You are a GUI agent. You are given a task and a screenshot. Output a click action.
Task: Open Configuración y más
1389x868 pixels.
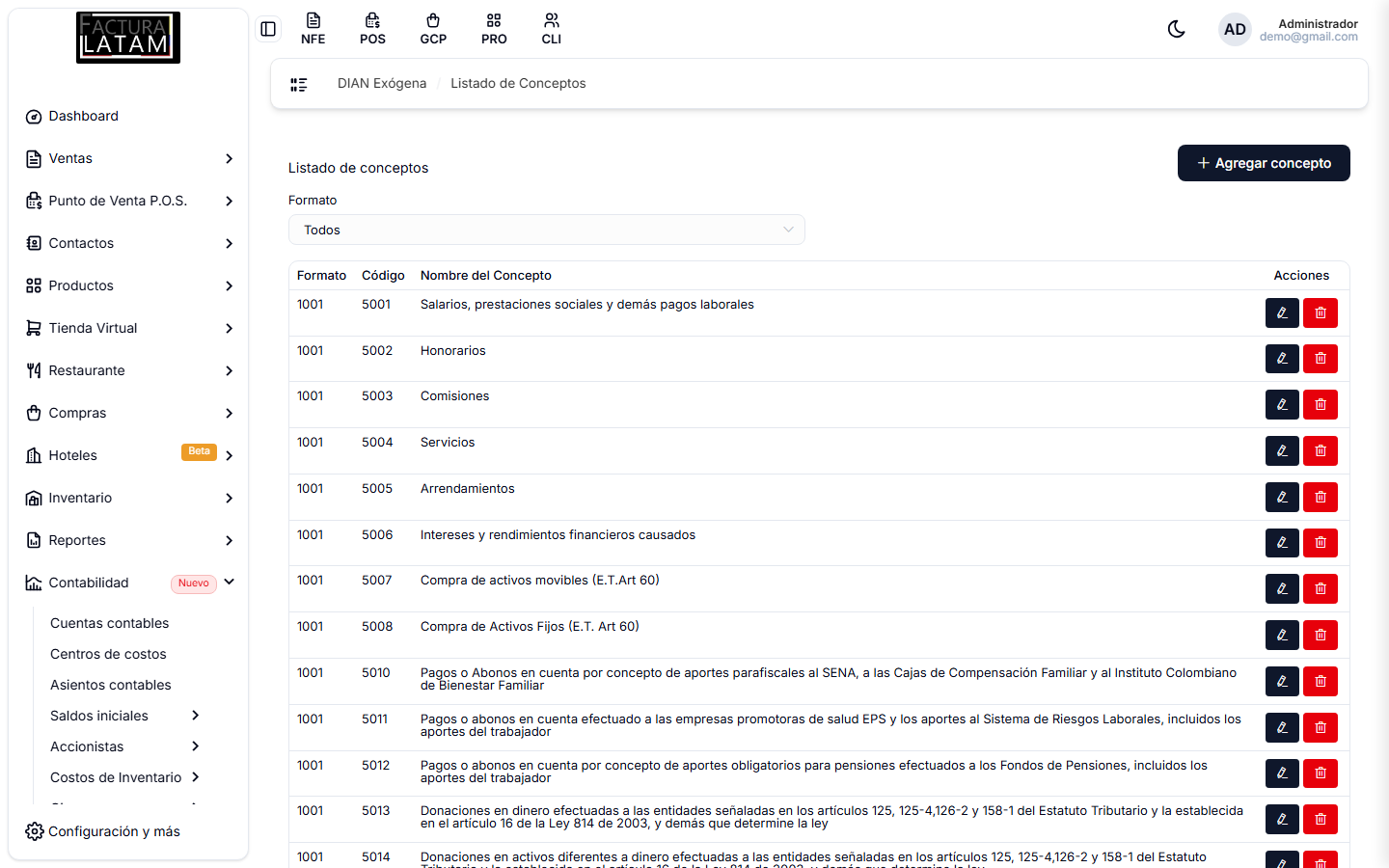point(103,831)
